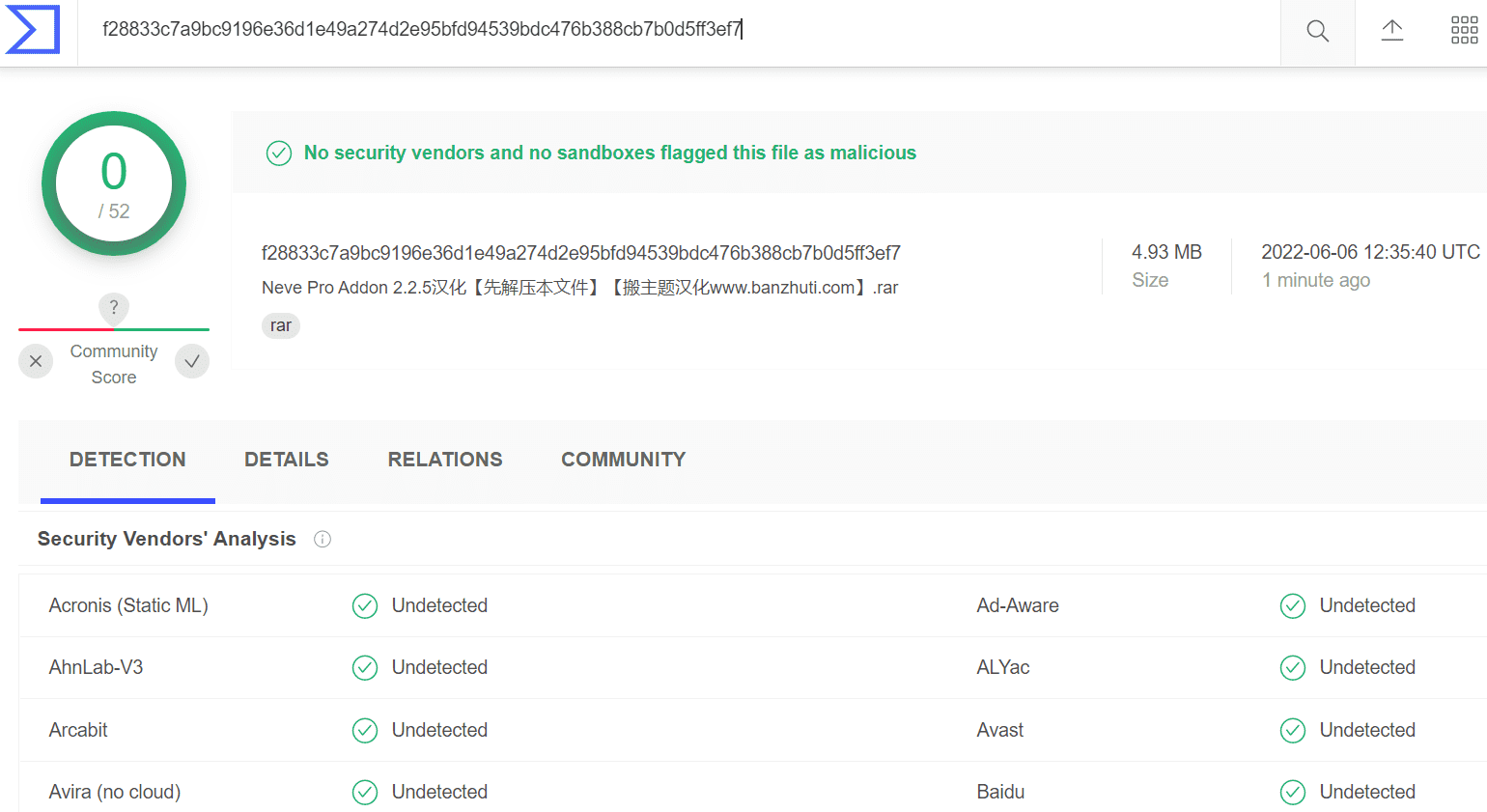The width and height of the screenshot is (1487, 812).
Task: Vote the file harmless with checkmark icon
Action: point(192,361)
